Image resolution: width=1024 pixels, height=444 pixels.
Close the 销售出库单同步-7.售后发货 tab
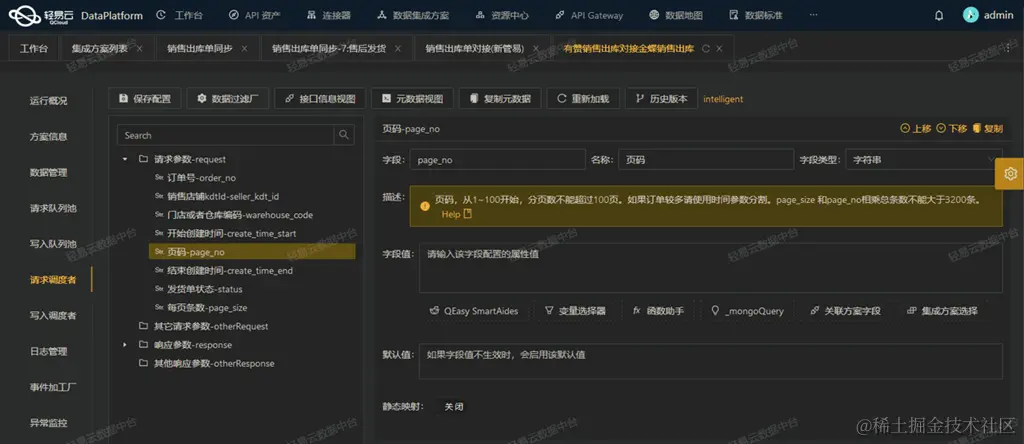point(398,48)
